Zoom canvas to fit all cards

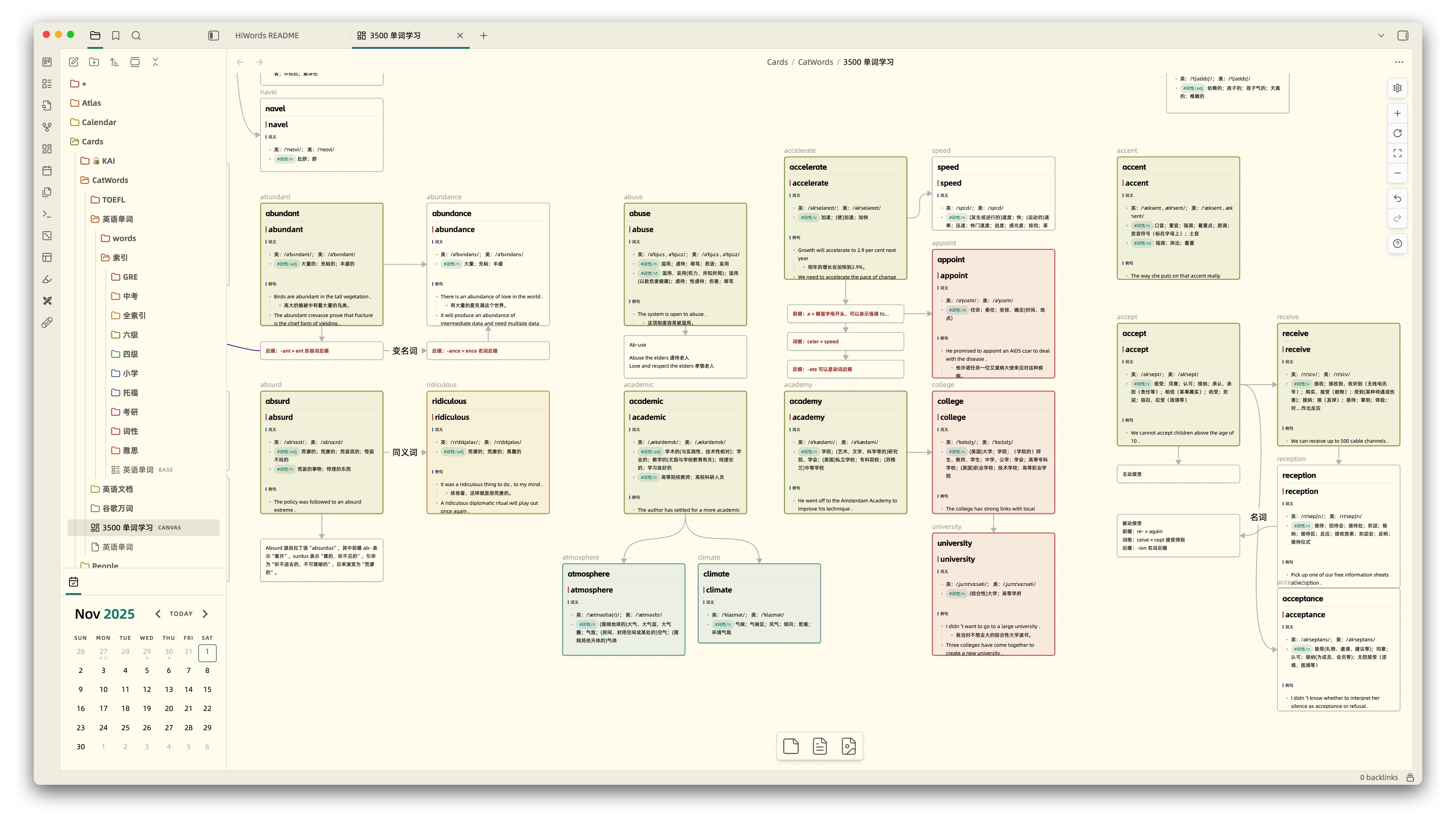pos(1397,153)
